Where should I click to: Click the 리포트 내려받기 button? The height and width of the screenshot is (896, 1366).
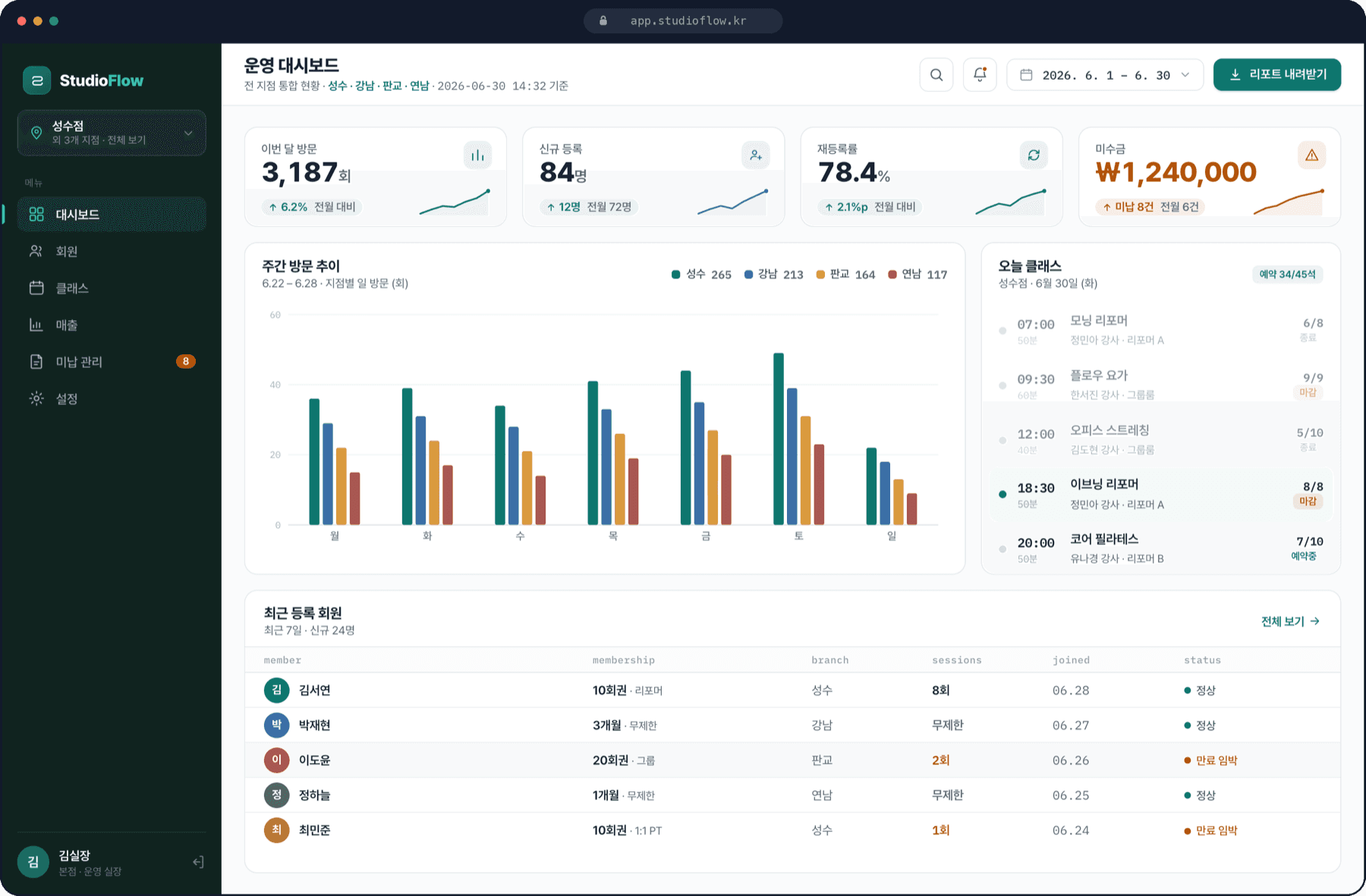(x=1277, y=74)
